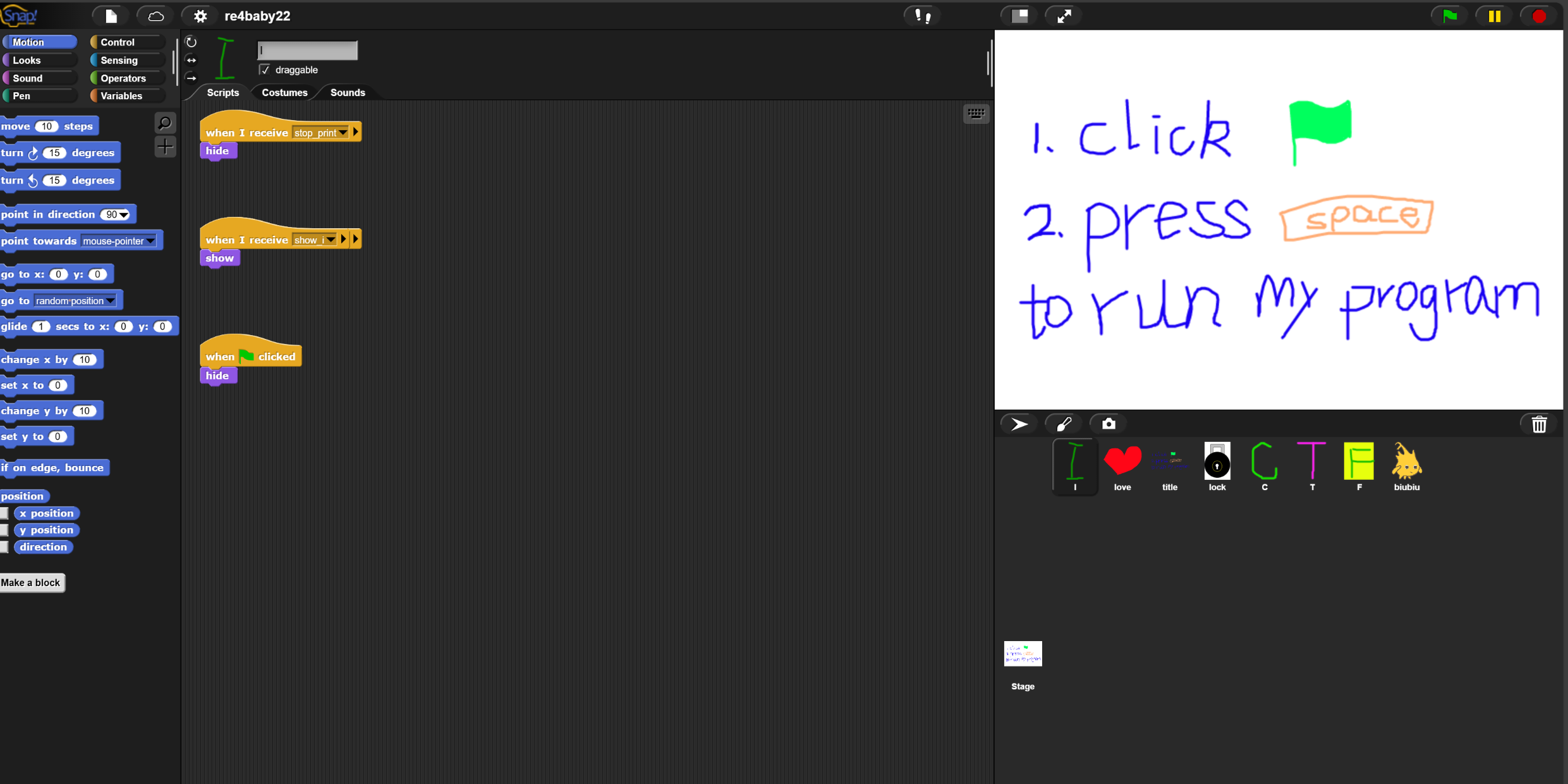Click the trash can icon
Screen dimensions: 1568x784
click(x=1539, y=424)
